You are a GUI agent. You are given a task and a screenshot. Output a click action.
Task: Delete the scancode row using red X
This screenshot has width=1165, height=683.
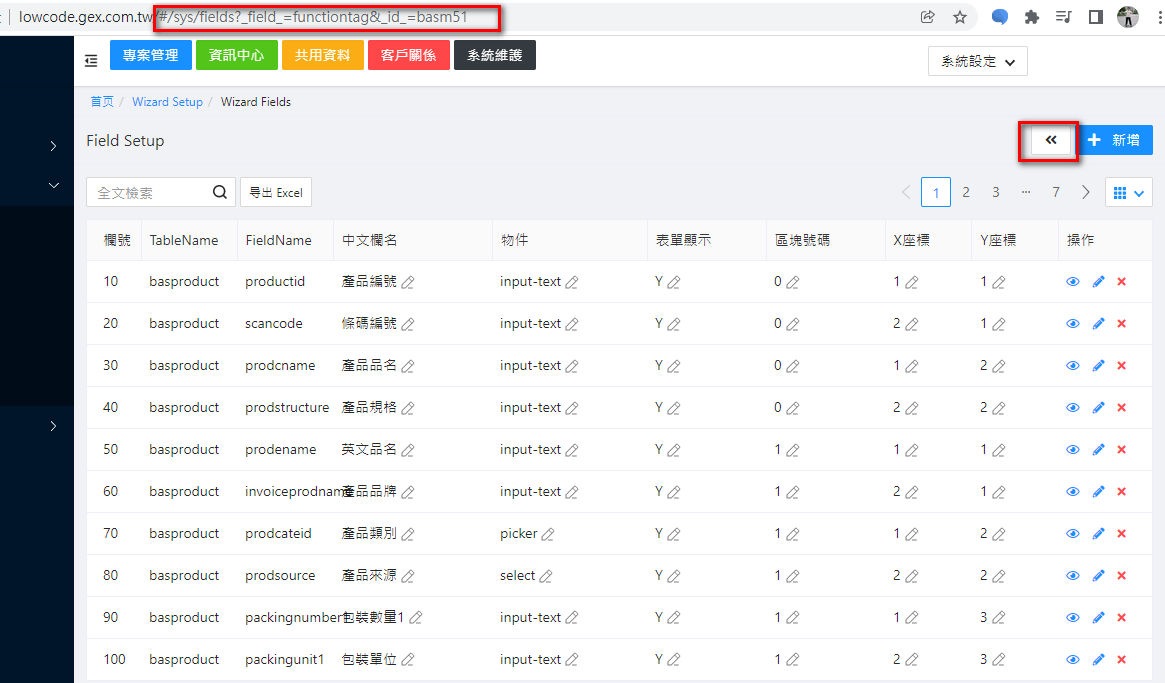1121,324
